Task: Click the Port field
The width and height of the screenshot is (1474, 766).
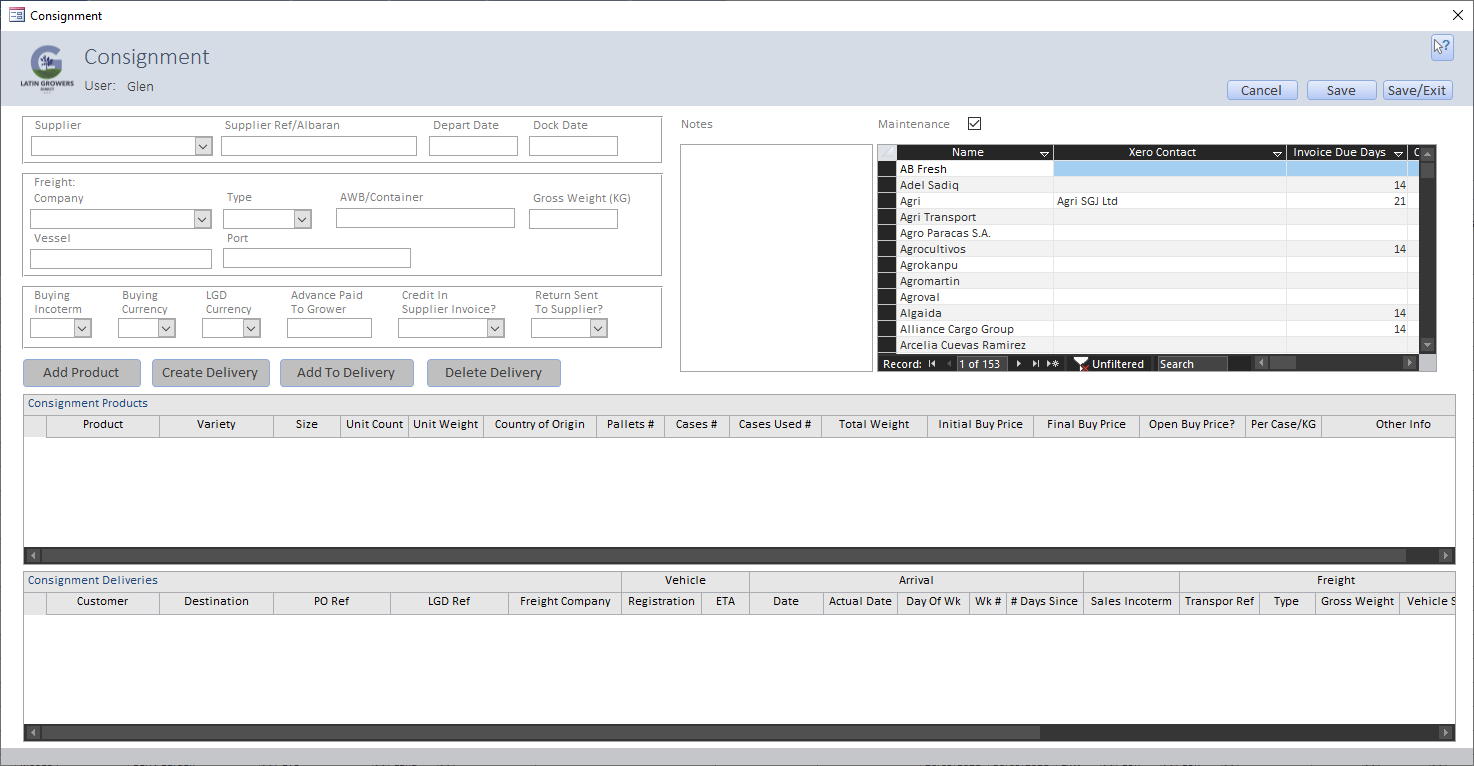Action: click(x=317, y=258)
